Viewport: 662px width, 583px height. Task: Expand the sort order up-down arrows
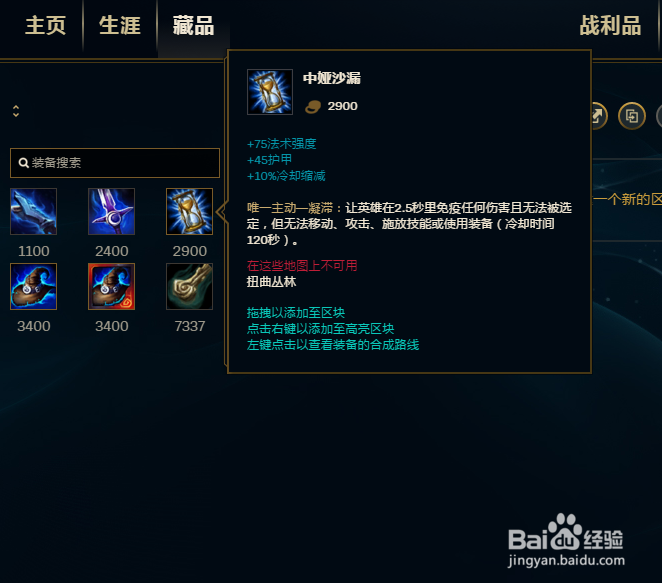pyautogui.click(x=16, y=111)
